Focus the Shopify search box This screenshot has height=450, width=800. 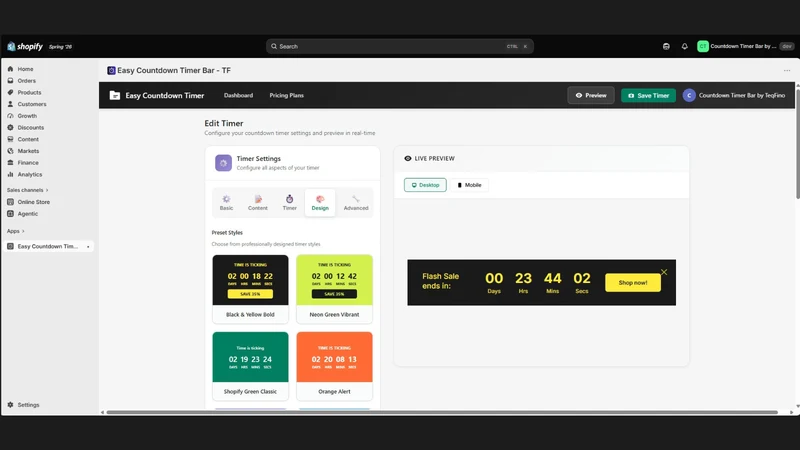tap(399, 46)
